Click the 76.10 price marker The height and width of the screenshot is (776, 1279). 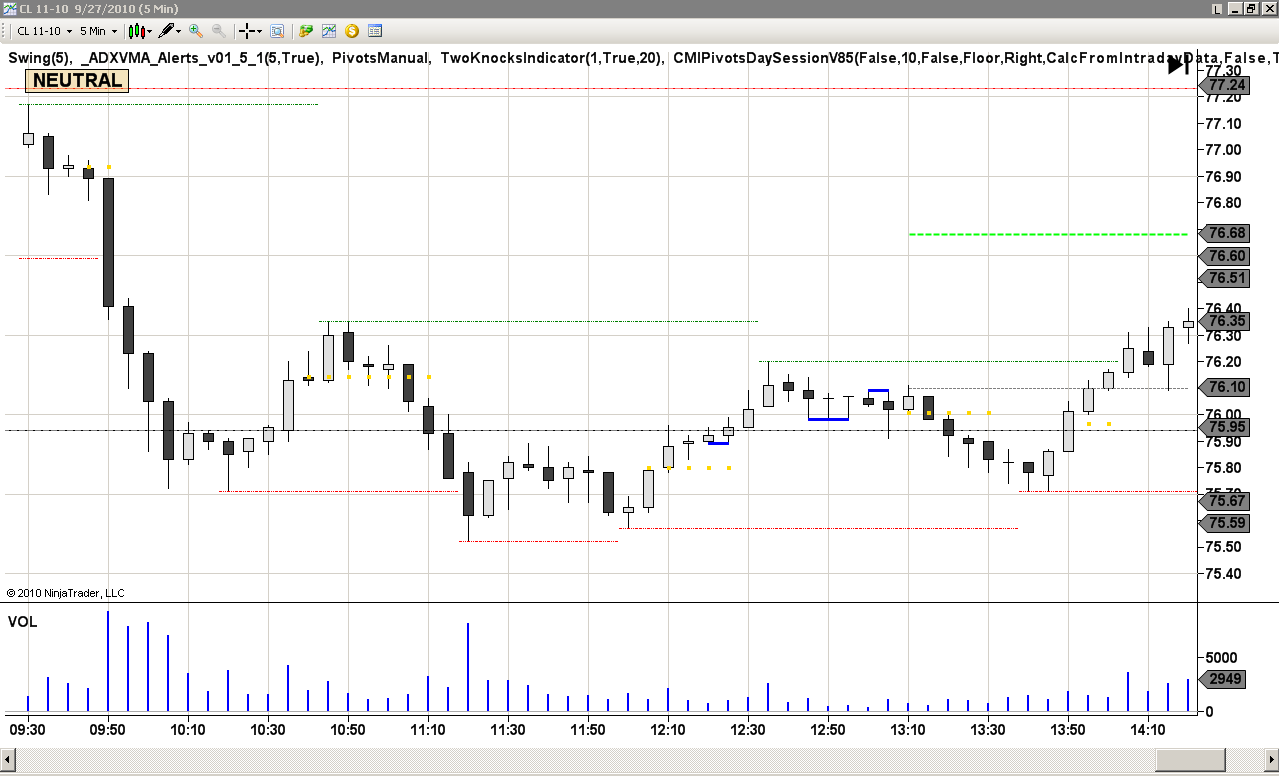pyautogui.click(x=1226, y=387)
